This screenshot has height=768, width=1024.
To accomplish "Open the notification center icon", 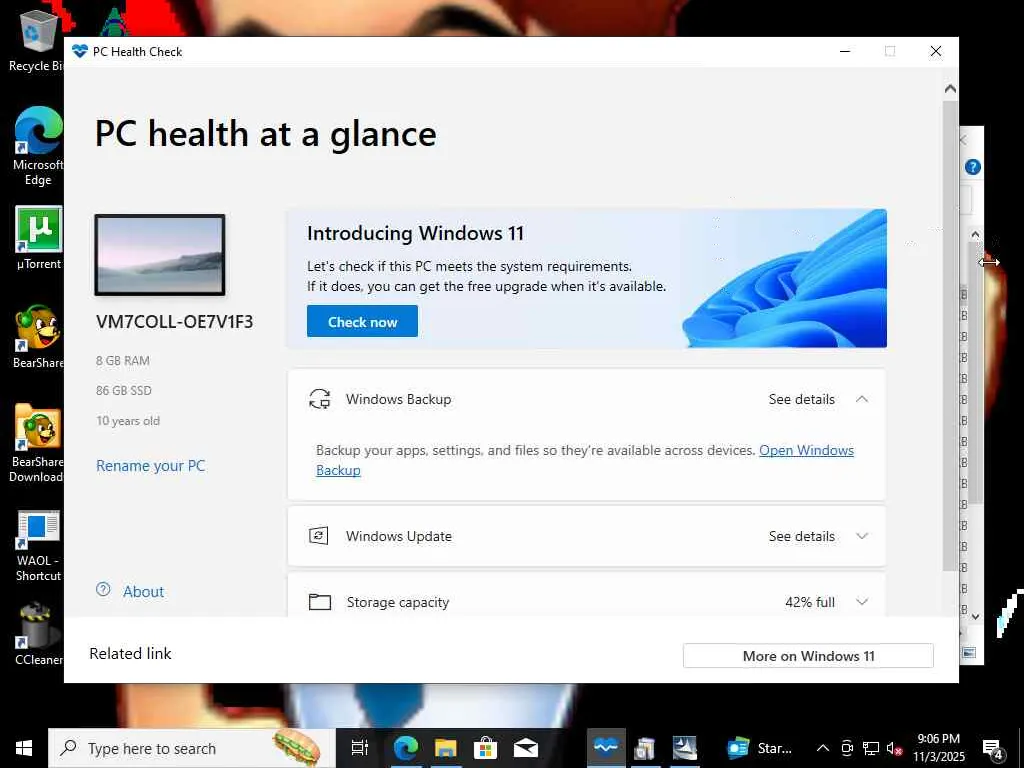I will click(993, 748).
